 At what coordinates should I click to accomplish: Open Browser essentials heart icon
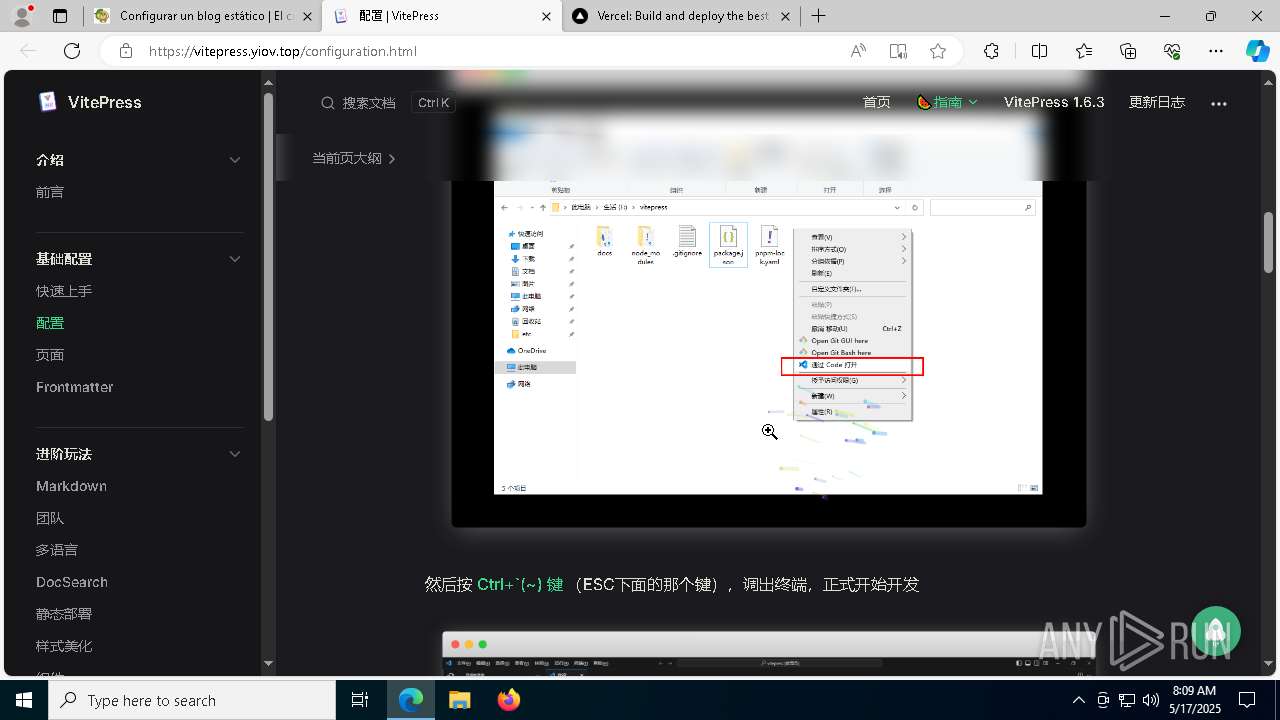pyautogui.click(x=1172, y=51)
